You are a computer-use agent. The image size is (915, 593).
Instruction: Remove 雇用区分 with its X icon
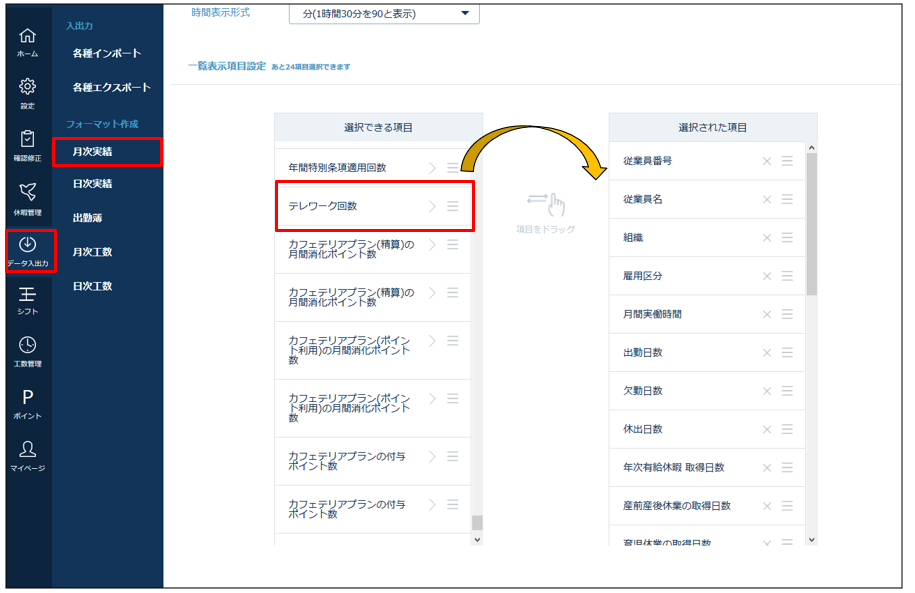pyautogui.click(x=767, y=276)
